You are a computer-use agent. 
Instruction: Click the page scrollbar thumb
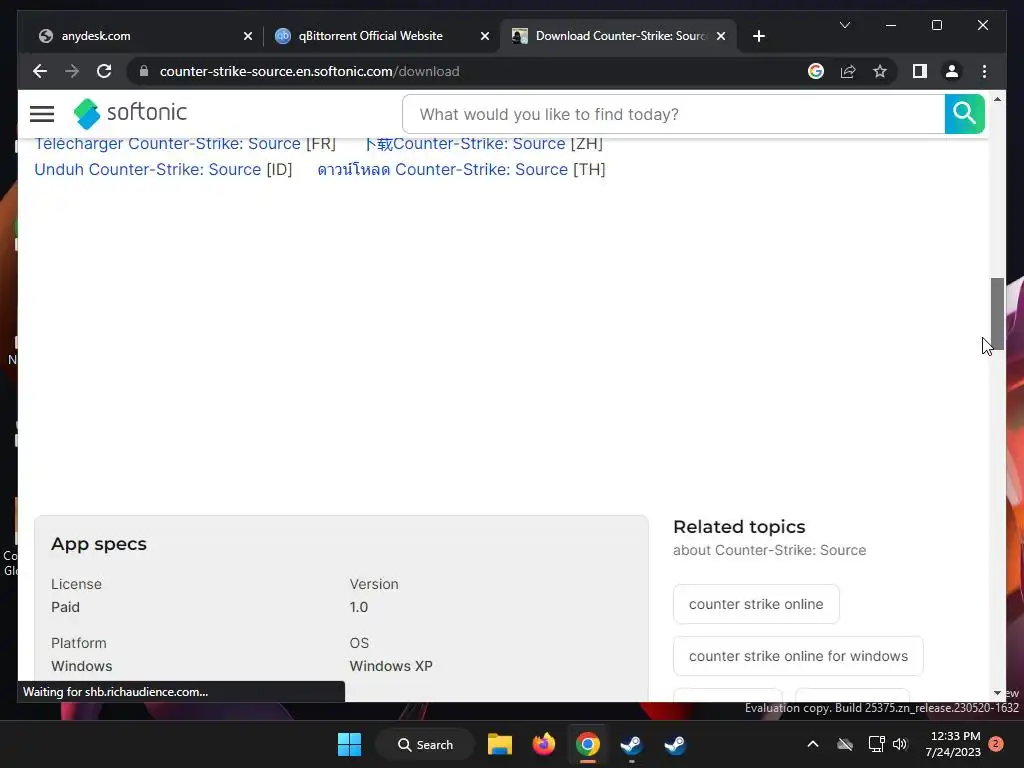997,313
